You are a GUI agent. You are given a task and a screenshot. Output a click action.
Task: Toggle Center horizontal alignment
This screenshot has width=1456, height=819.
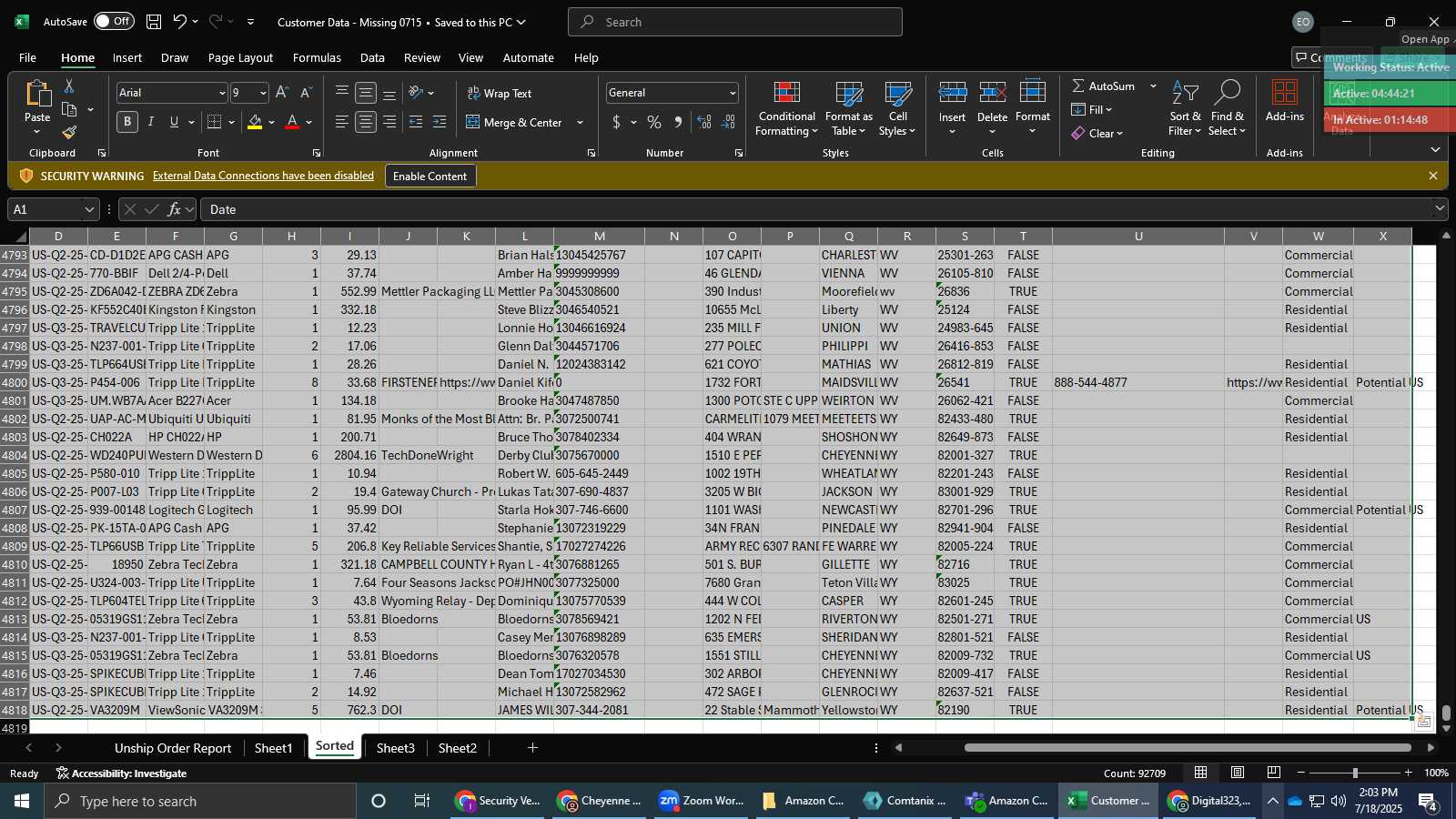366,122
